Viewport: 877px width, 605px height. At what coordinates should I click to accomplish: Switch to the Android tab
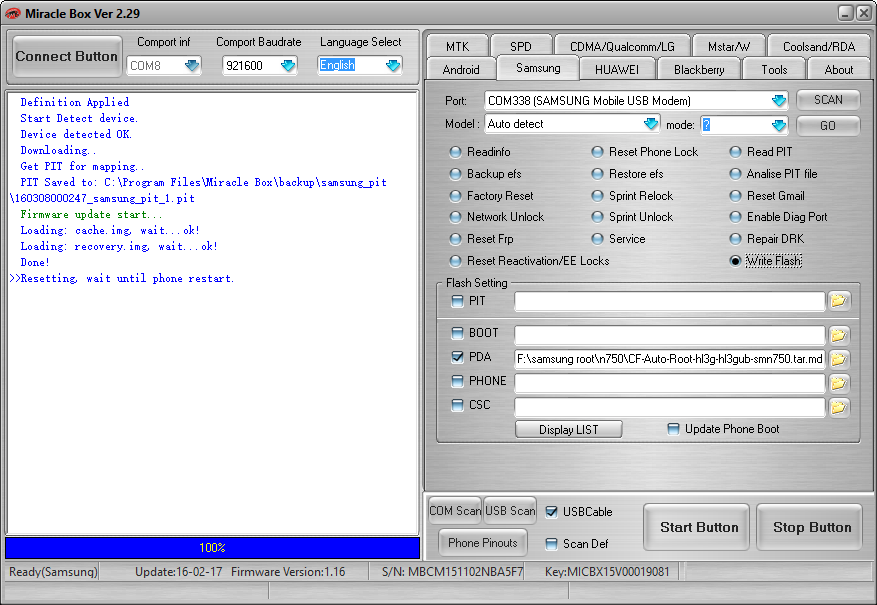coord(461,69)
